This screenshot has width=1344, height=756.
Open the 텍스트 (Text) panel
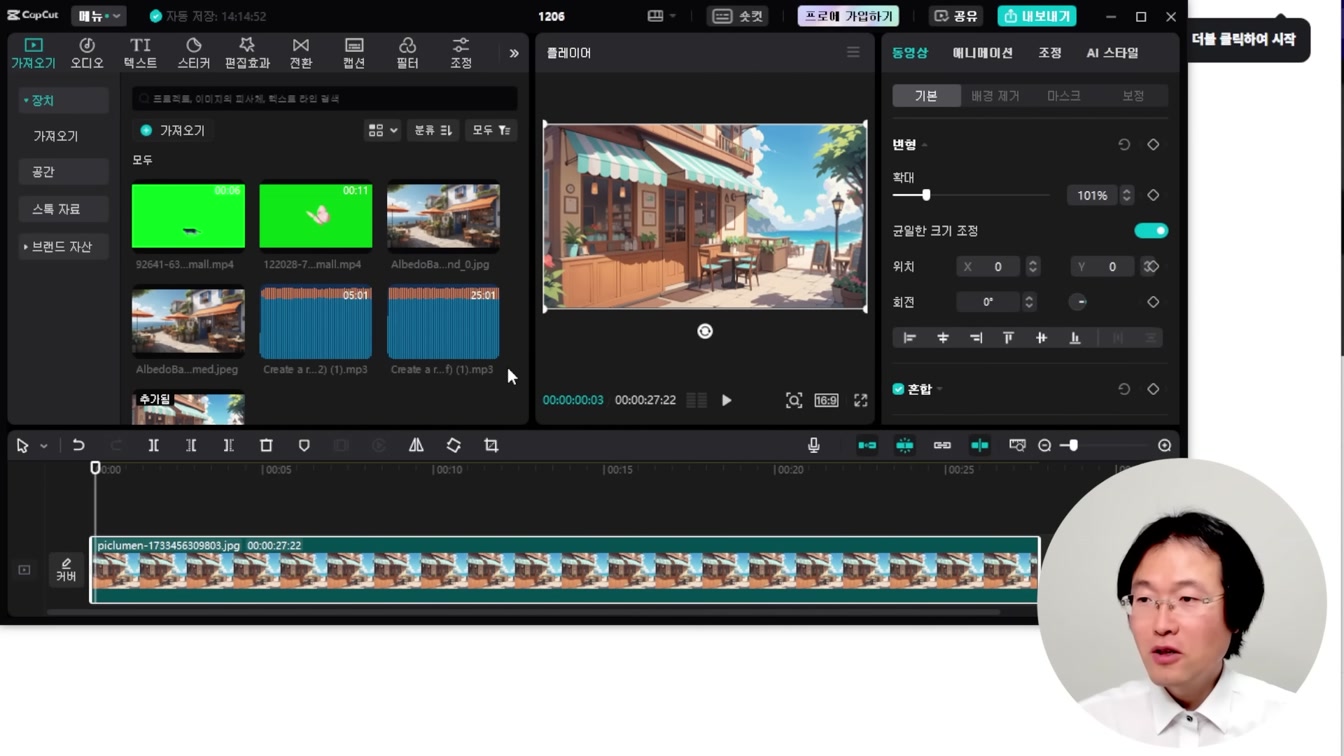(x=140, y=53)
